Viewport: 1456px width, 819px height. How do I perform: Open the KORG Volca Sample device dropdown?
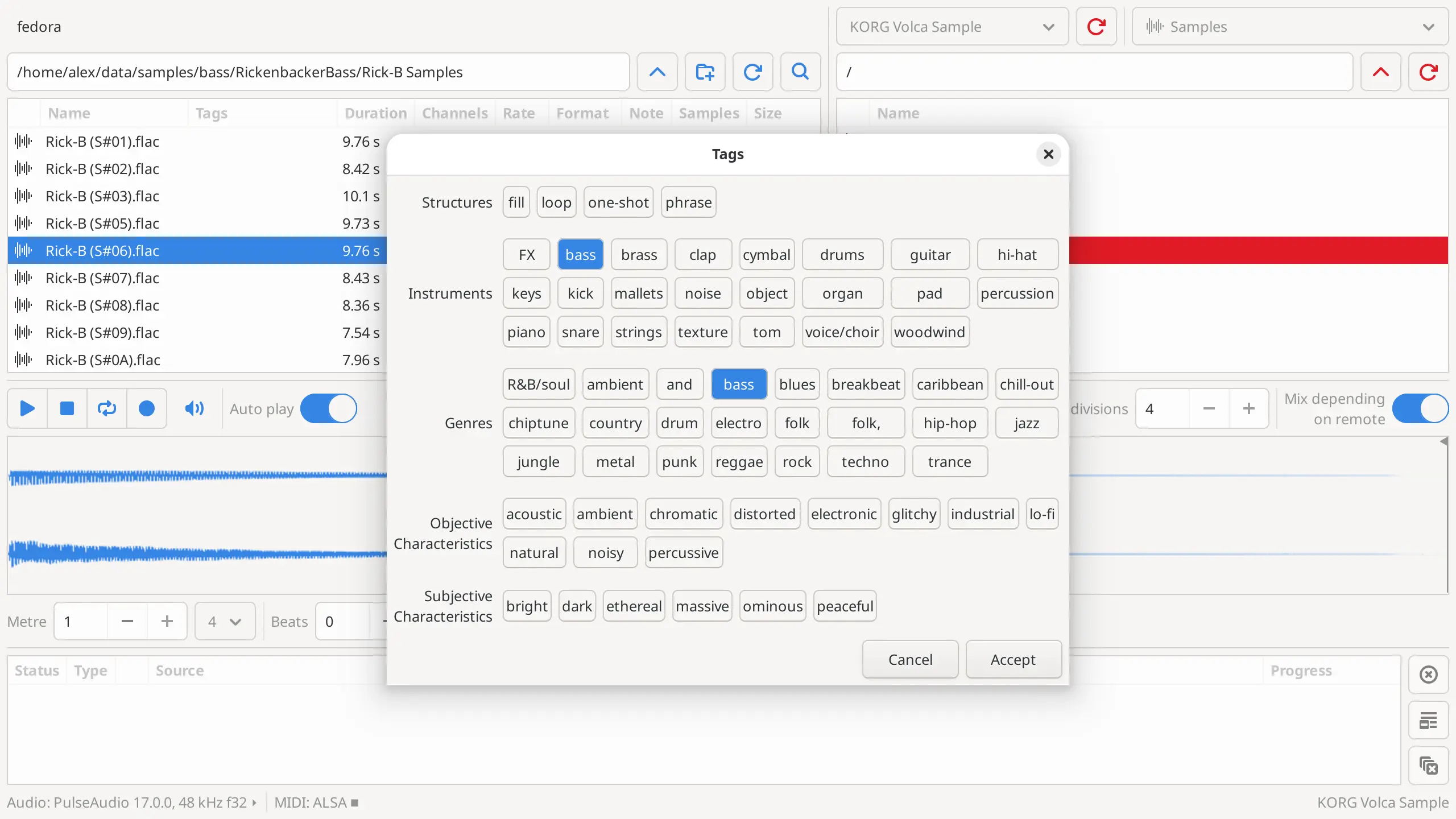click(x=951, y=26)
